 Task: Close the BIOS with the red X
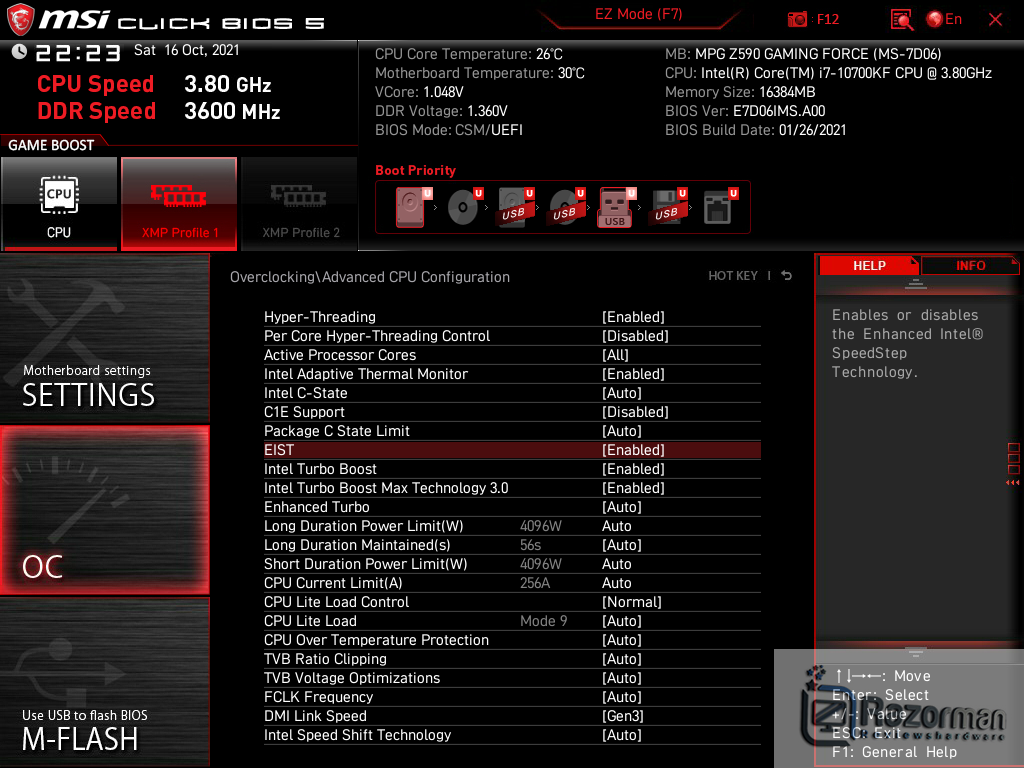[x=995, y=20]
